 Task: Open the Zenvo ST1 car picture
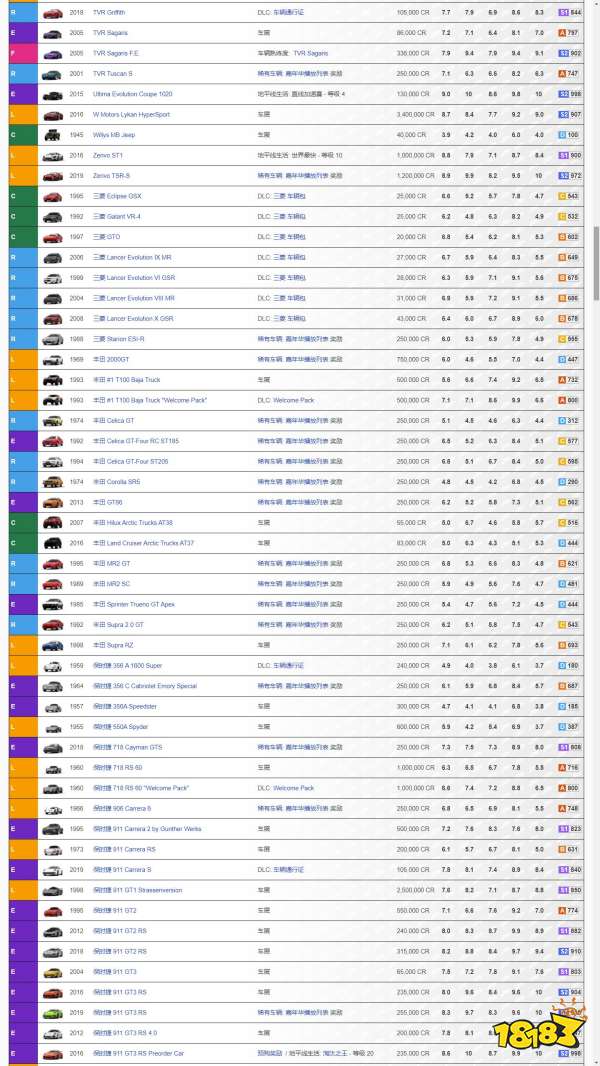pyautogui.click(x=52, y=156)
